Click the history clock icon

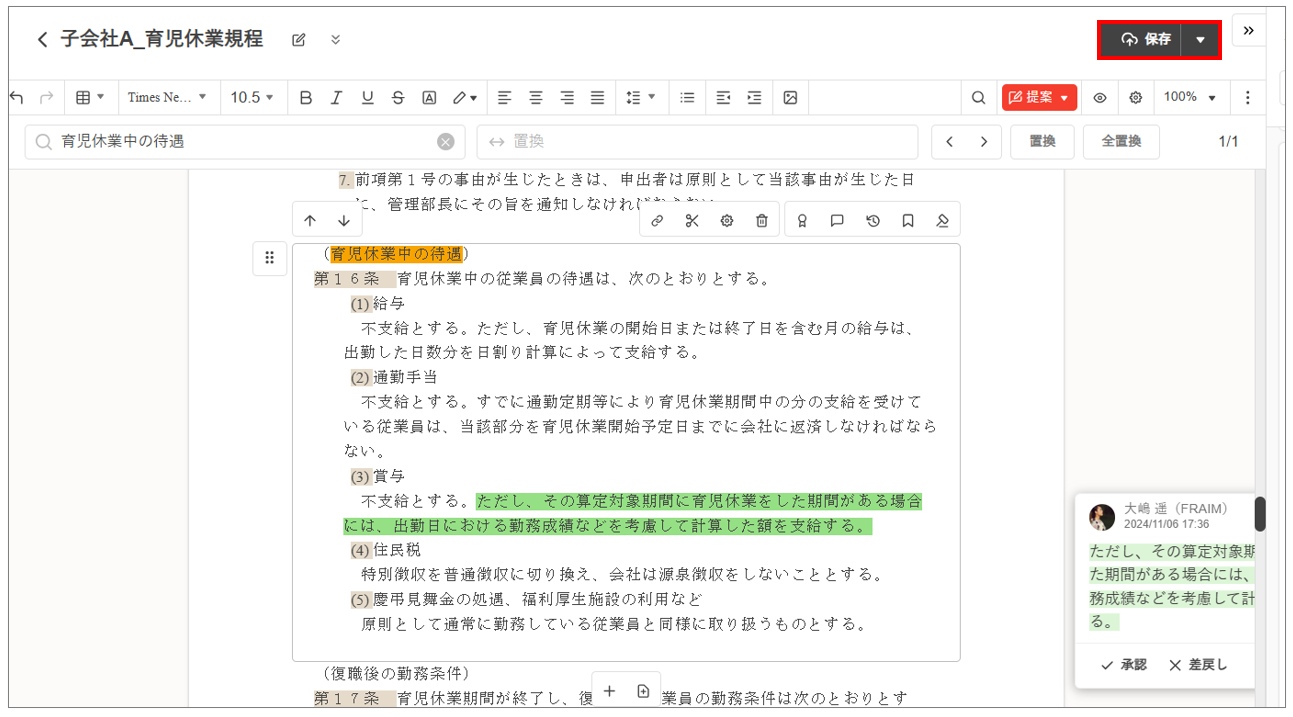(x=872, y=221)
